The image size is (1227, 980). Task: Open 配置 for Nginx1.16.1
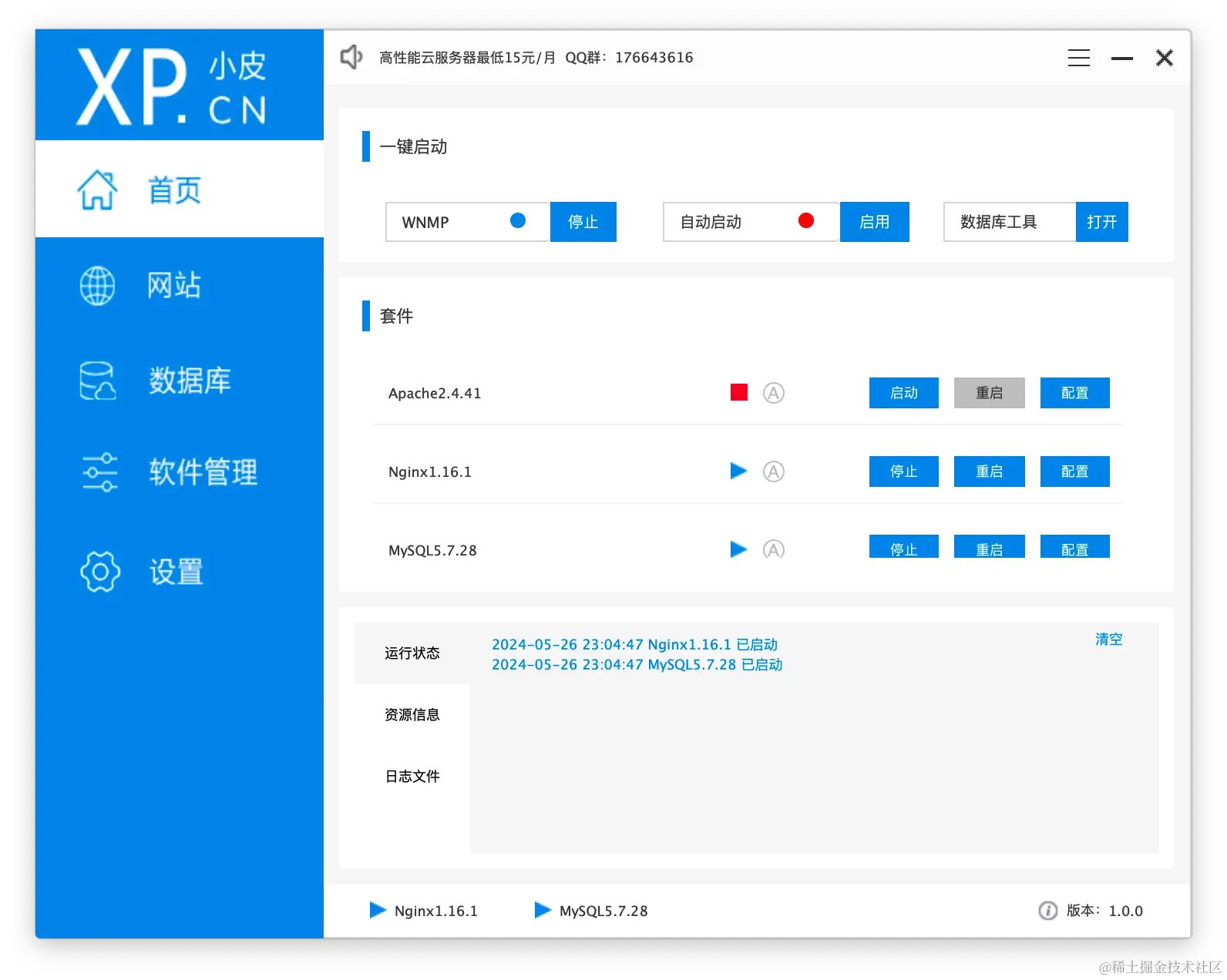[1075, 472]
